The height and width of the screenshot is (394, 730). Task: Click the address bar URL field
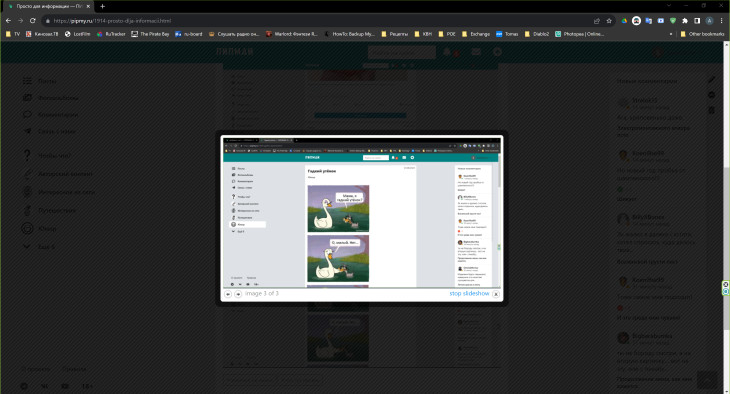(x=317, y=21)
